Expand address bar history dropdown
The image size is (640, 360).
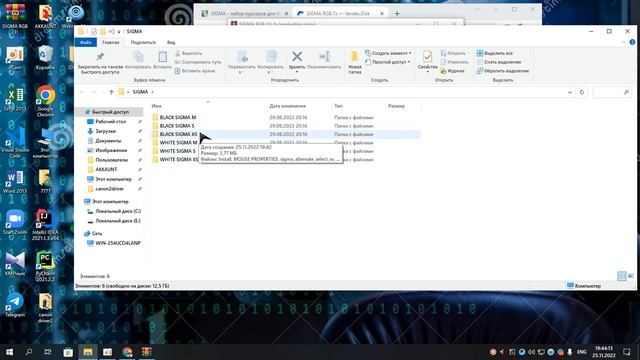(570, 92)
